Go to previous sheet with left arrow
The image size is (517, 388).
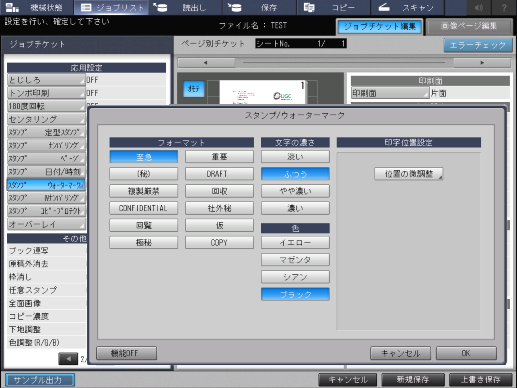(x=206, y=63)
